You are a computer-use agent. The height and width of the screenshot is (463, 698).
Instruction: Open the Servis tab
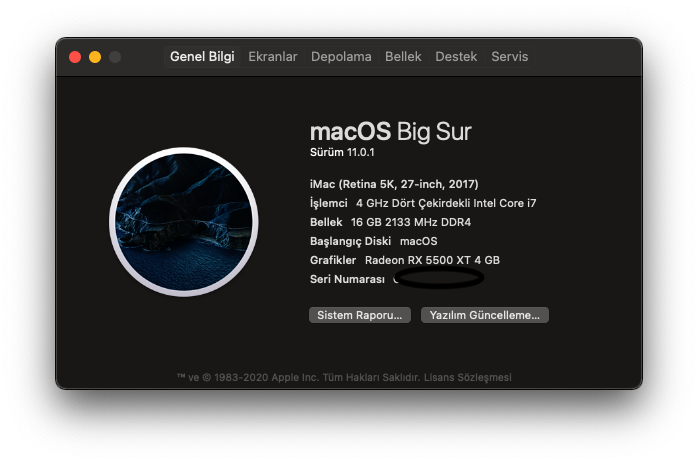(x=509, y=57)
